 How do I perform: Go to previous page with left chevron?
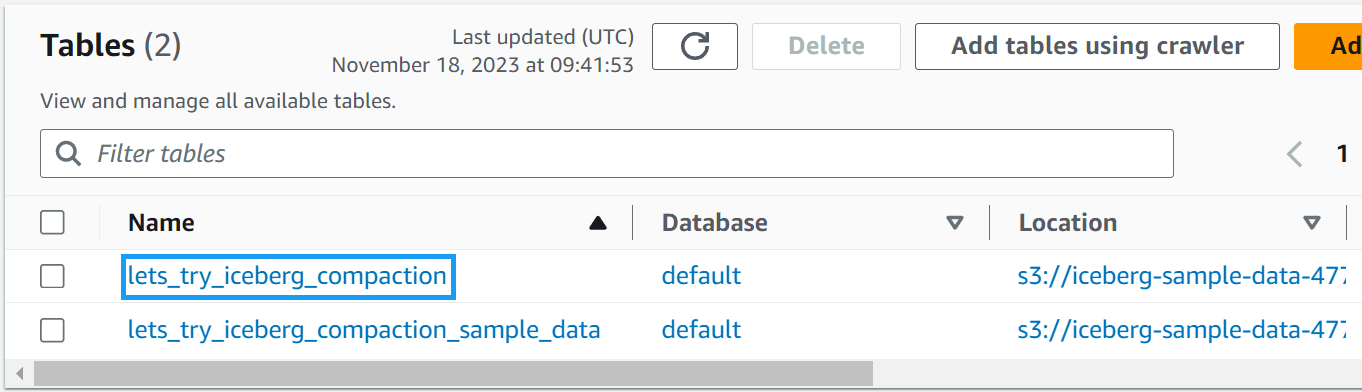pyautogui.click(x=1295, y=154)
